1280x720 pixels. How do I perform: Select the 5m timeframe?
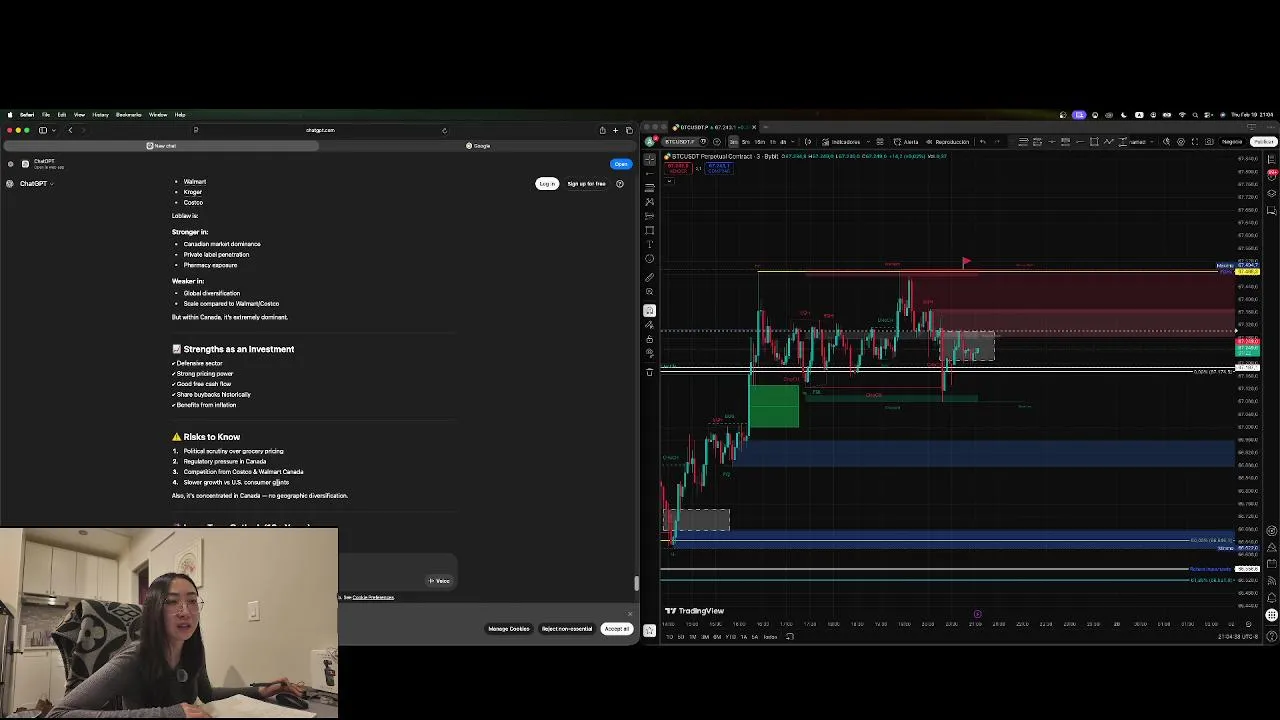[x=746, y=142]
